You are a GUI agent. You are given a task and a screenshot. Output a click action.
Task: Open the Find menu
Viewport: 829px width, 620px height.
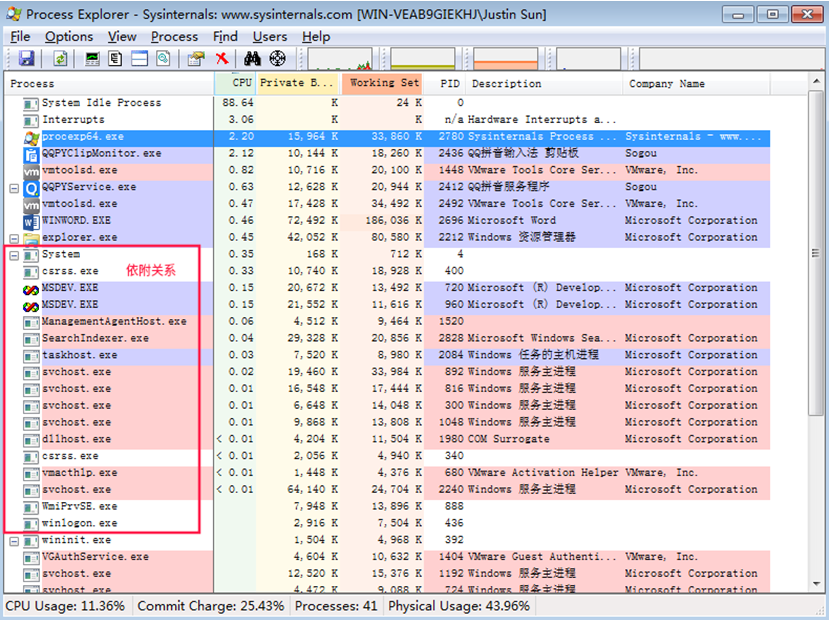point(225,36)
